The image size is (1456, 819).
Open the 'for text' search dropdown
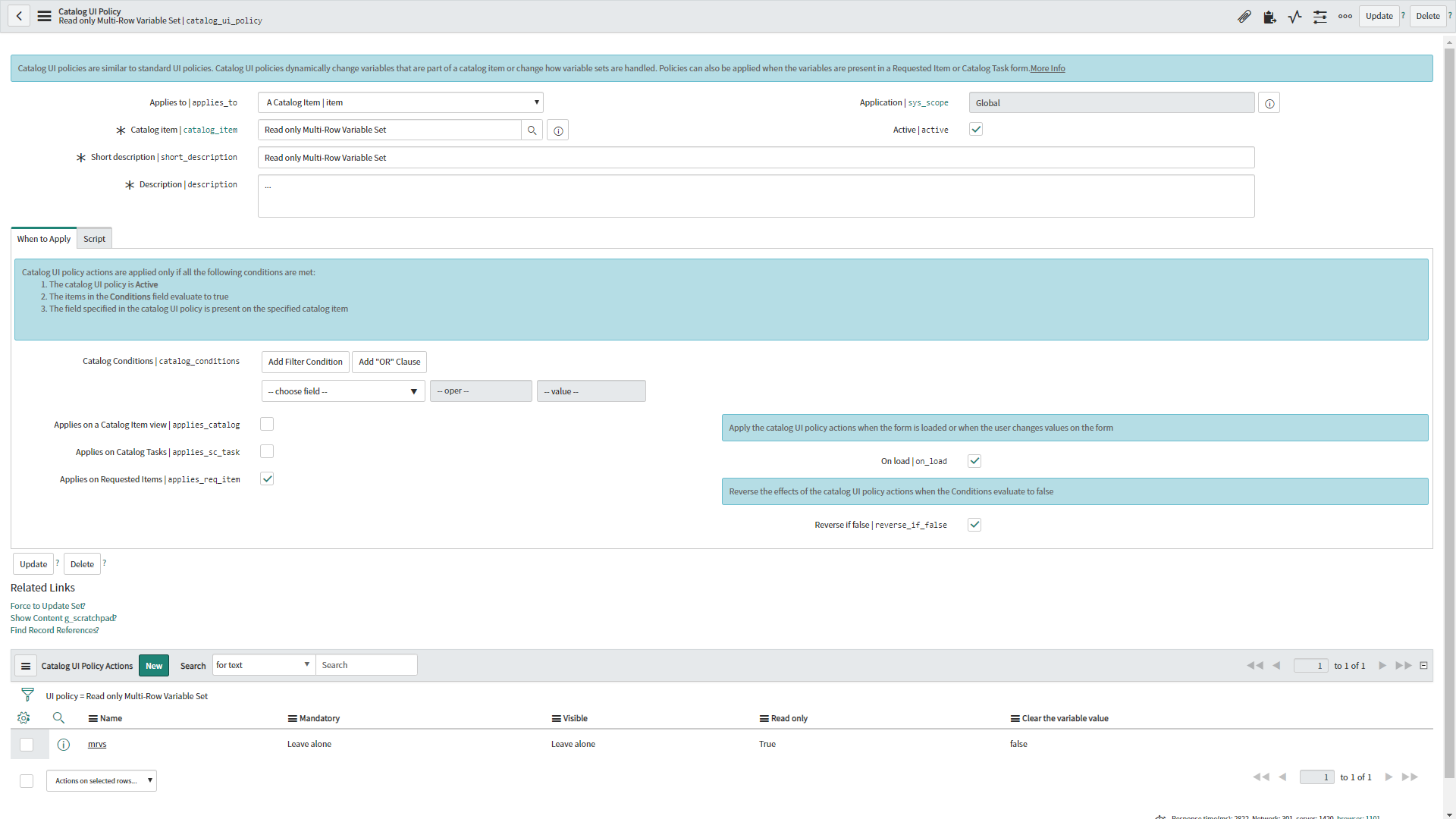(x=264, y=665)
